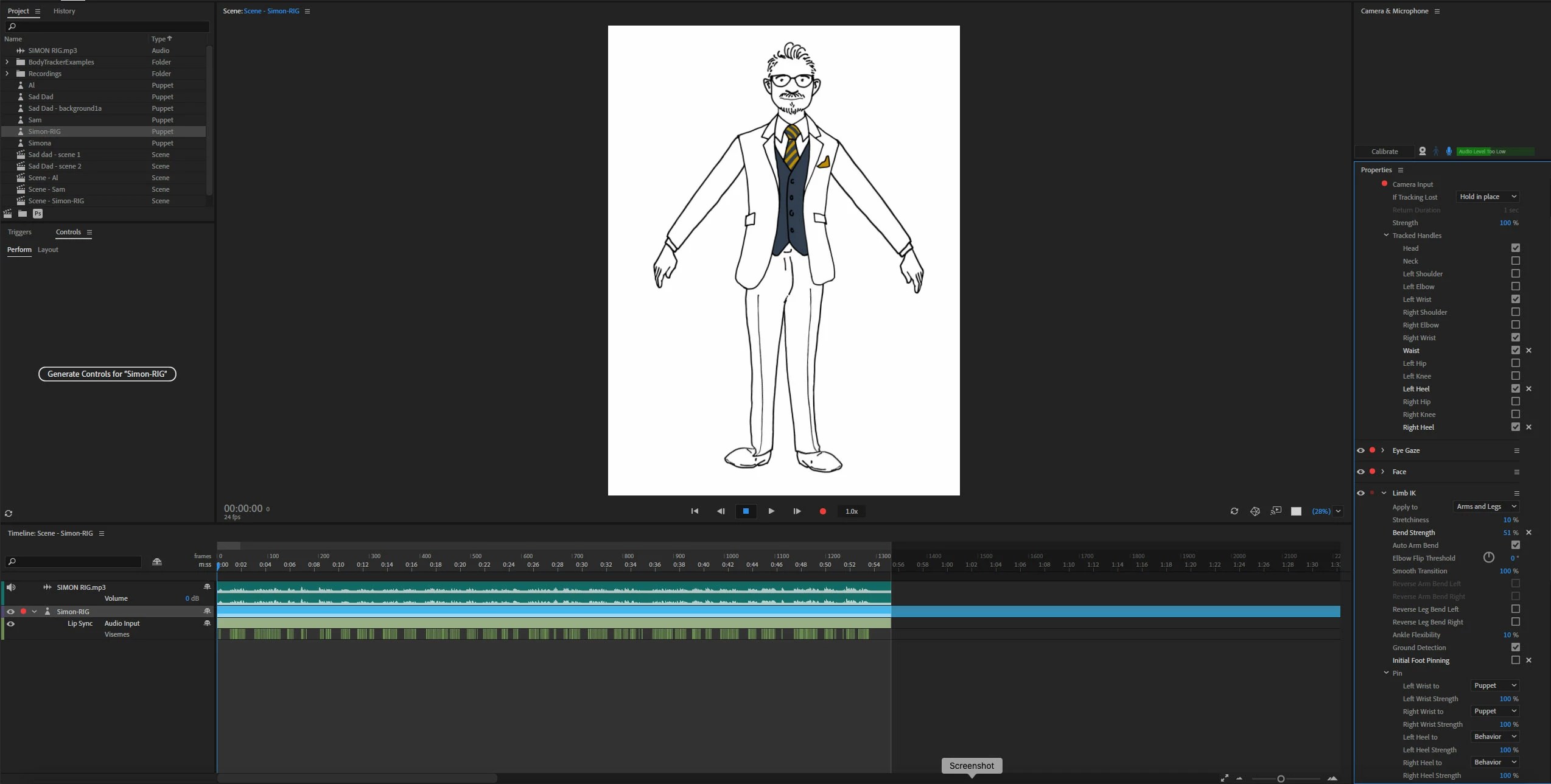
Task: Switch to the History tab
Action: pos(64,11)
